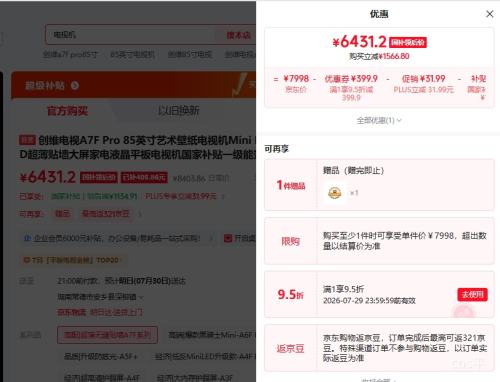The image size is (500, 382).
Task: Click the 搜本店 search-this-store button
Action: point(239,35)
